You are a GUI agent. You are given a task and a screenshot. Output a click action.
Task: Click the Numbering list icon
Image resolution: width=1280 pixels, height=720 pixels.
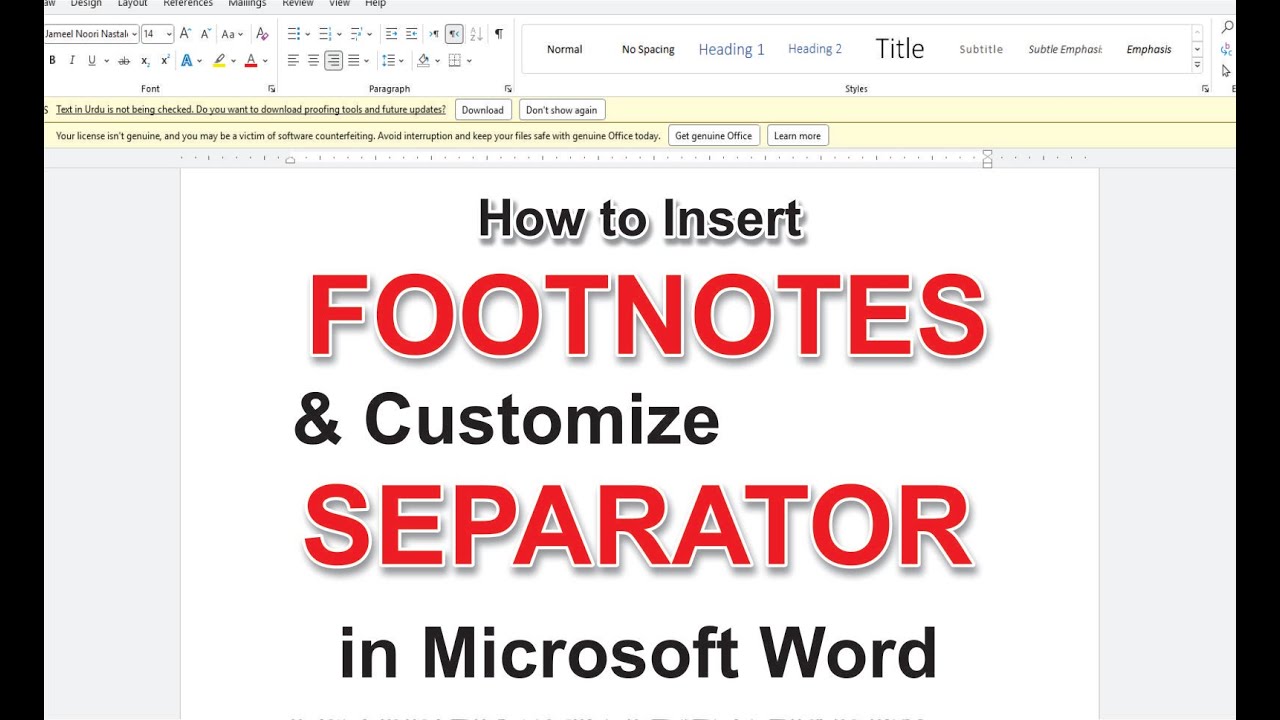click(325, 34)
